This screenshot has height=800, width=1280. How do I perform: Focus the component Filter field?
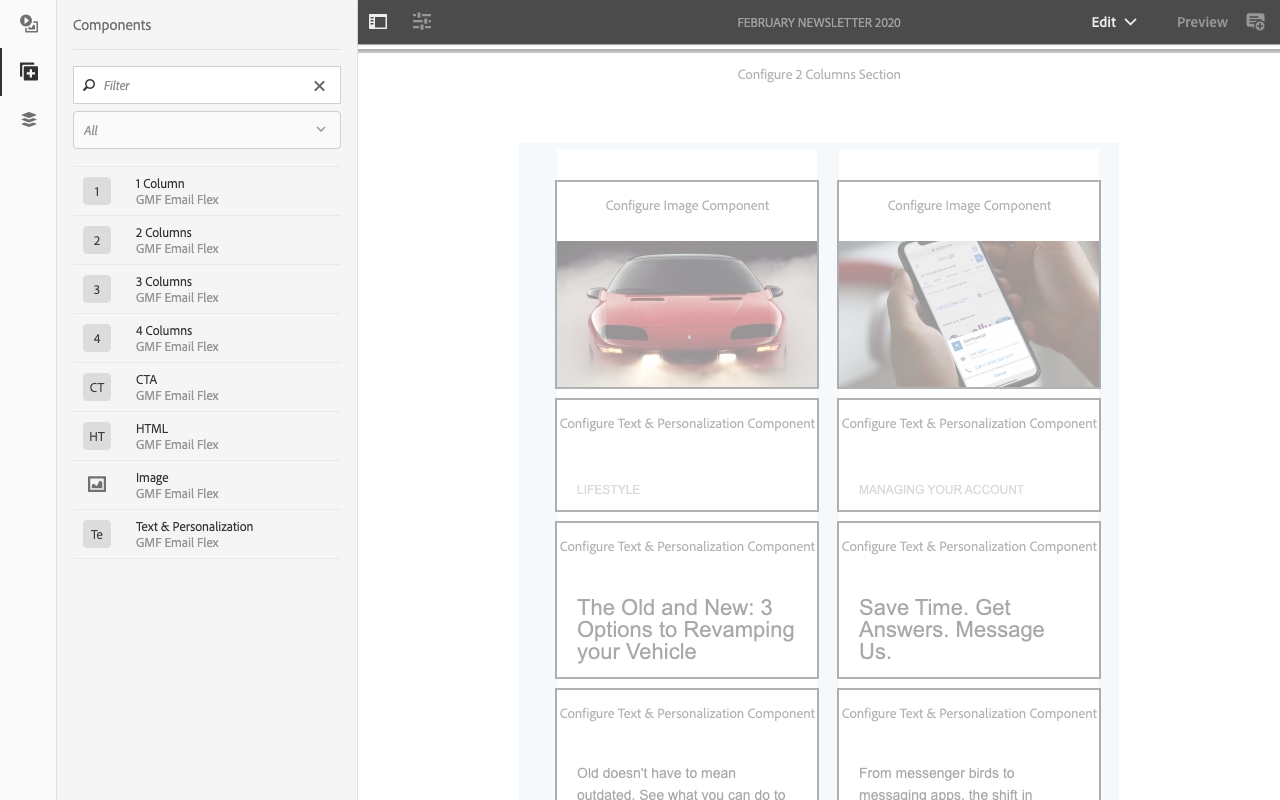(207, 85)
